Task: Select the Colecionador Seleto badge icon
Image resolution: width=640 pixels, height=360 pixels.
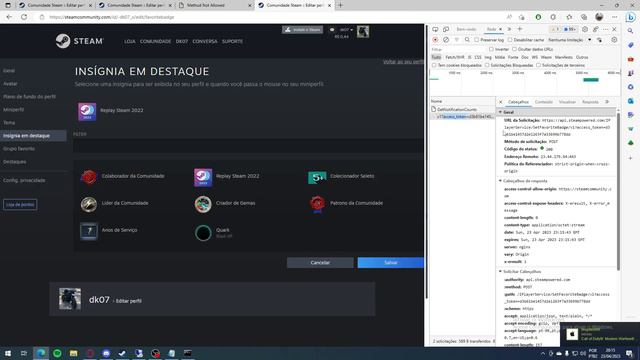Action: click(x=317, y=177)
